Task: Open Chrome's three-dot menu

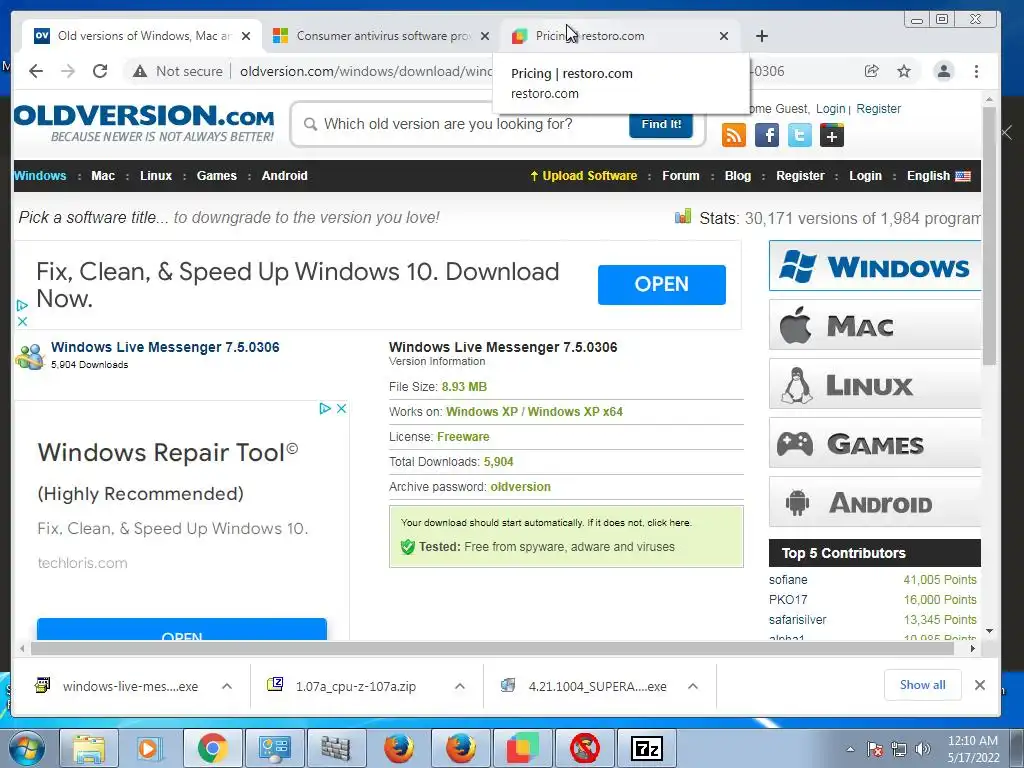Action: click(x=976, y=71)
